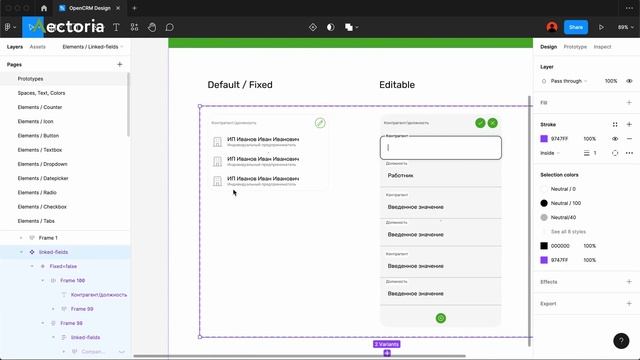
Task: Click the Home icon in tab bar
Action: (x=44, y=8)
